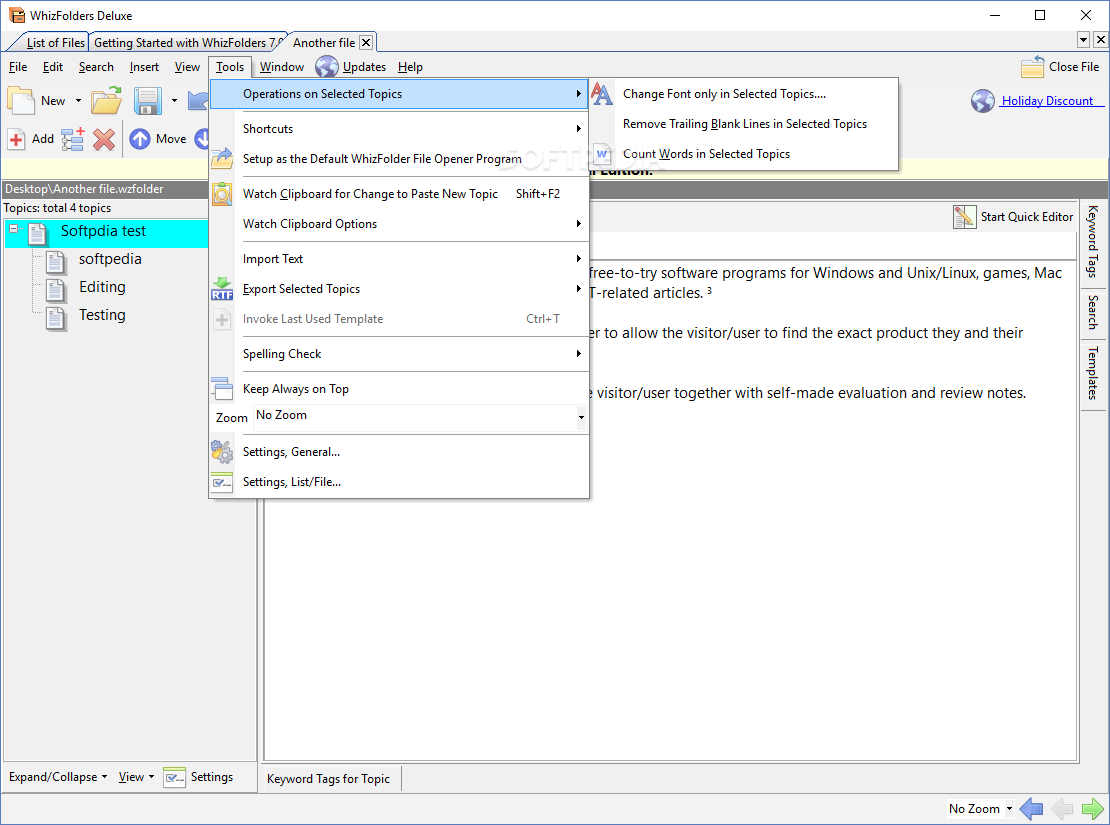Image resolution: width=1110 pixels, height=825 pixels.
Task: Select Operations on Selected Topics
Action: [399, 93]
